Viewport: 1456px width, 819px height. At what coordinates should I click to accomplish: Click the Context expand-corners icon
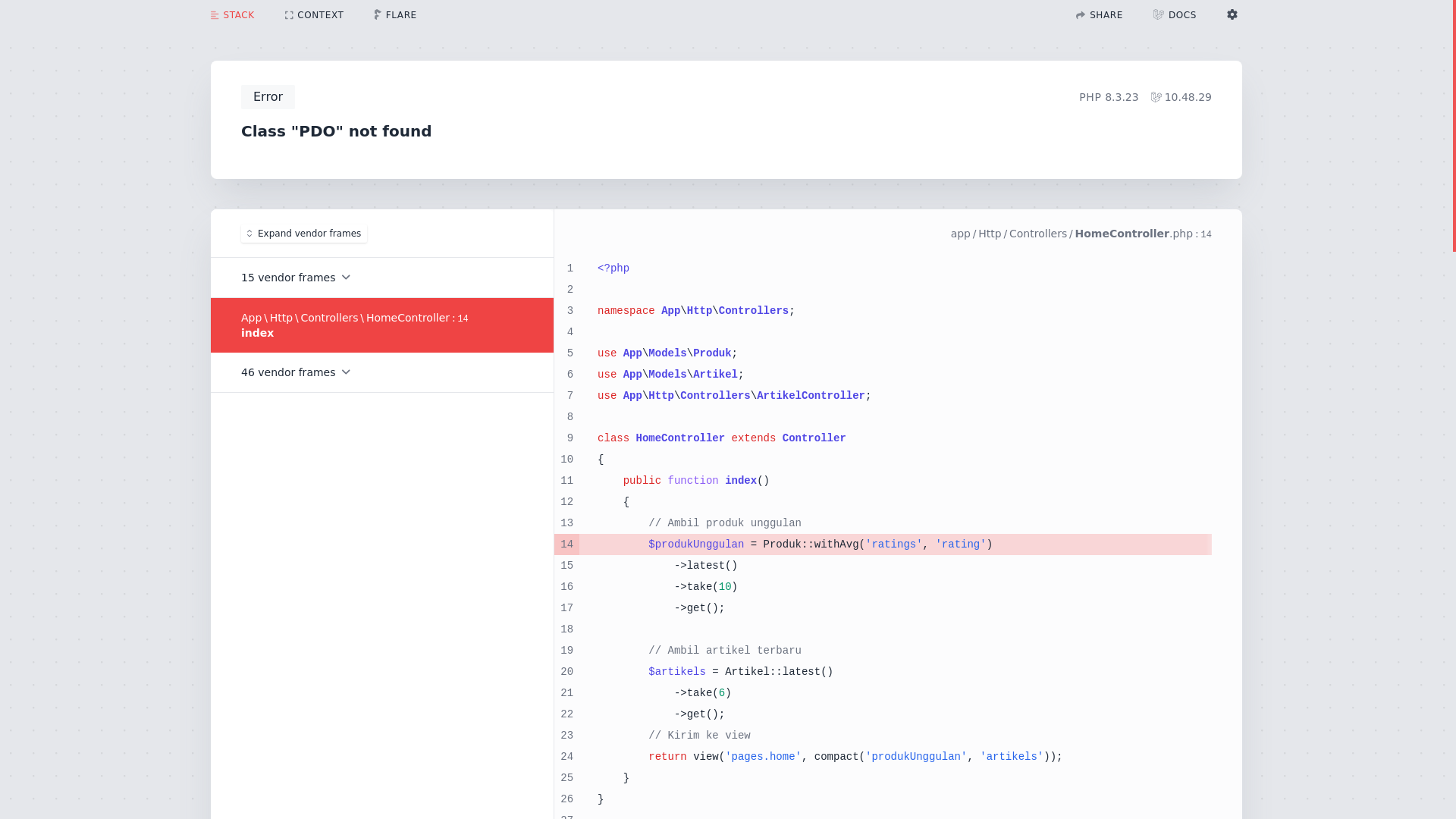pos(289,15)
